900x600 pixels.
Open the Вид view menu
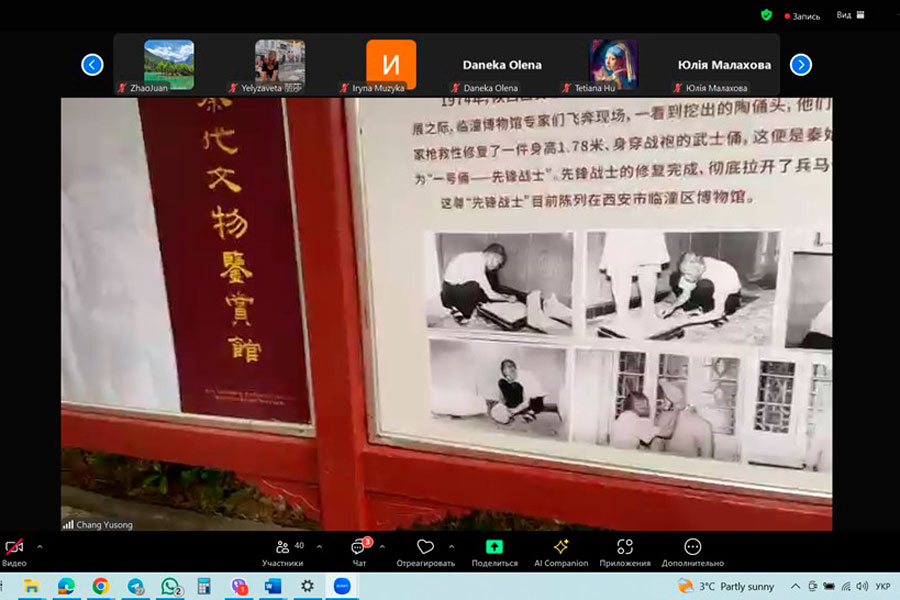coord(850,16)
